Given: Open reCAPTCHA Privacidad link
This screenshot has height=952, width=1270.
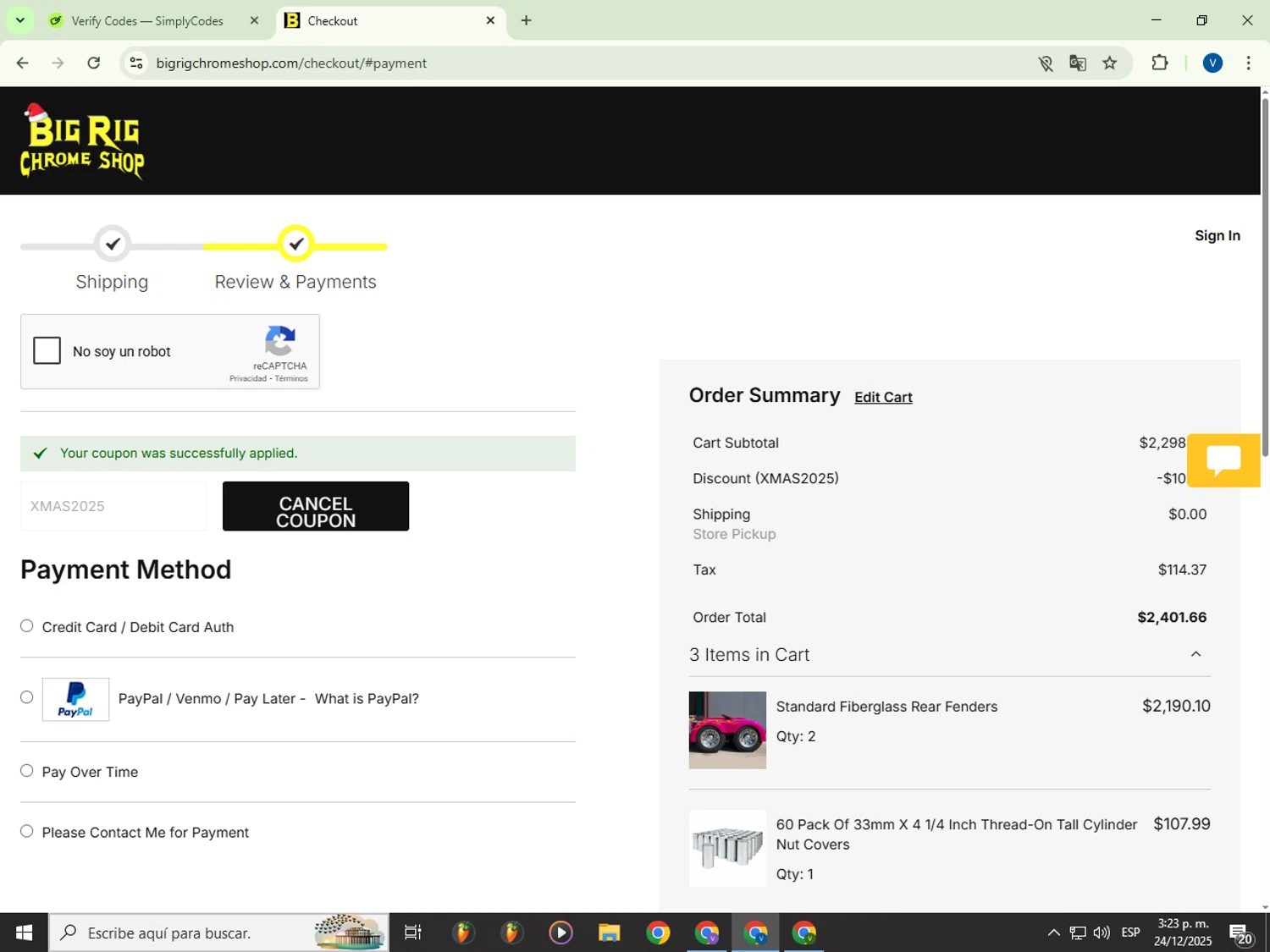Looking at the screenshot, I should [x=247, y=378].
